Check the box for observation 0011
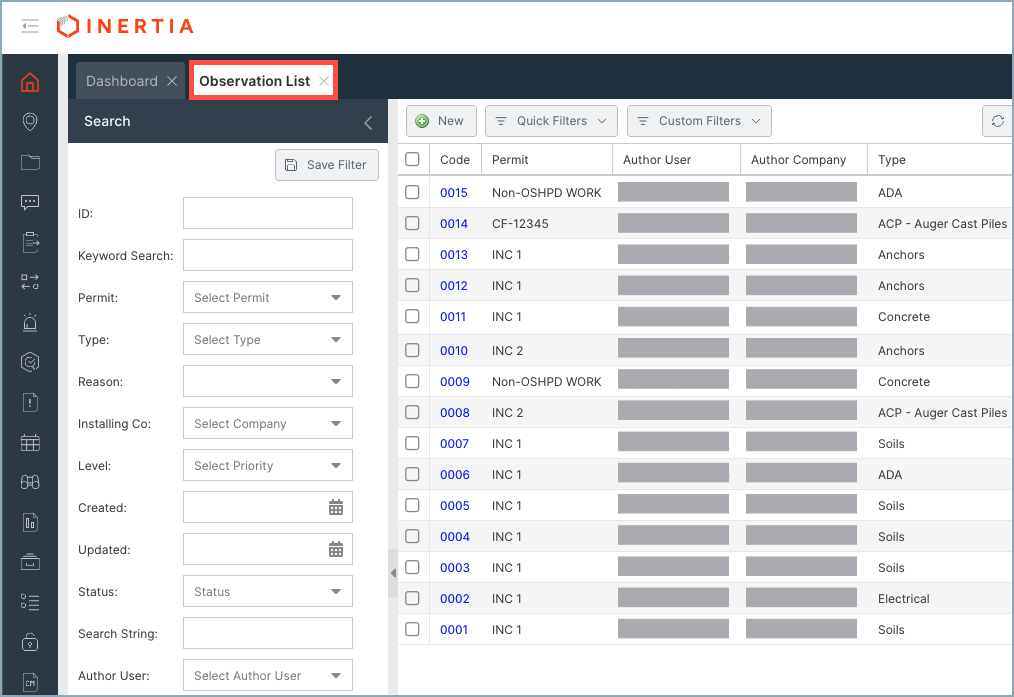Image resolution: width=1014 pixels, height=697 pixels. pos(412,316)
